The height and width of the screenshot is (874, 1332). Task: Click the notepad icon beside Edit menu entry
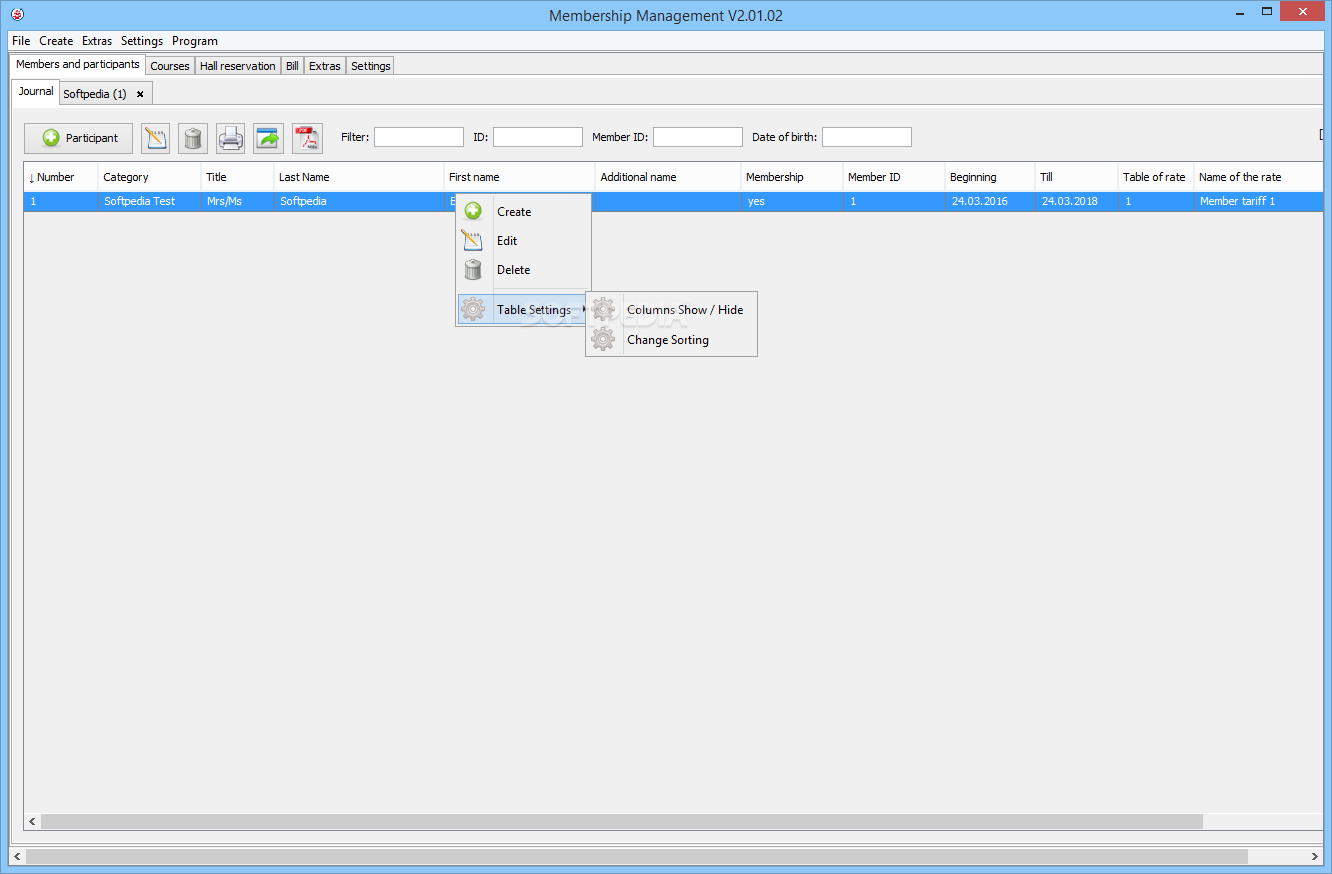click(473, 241)
